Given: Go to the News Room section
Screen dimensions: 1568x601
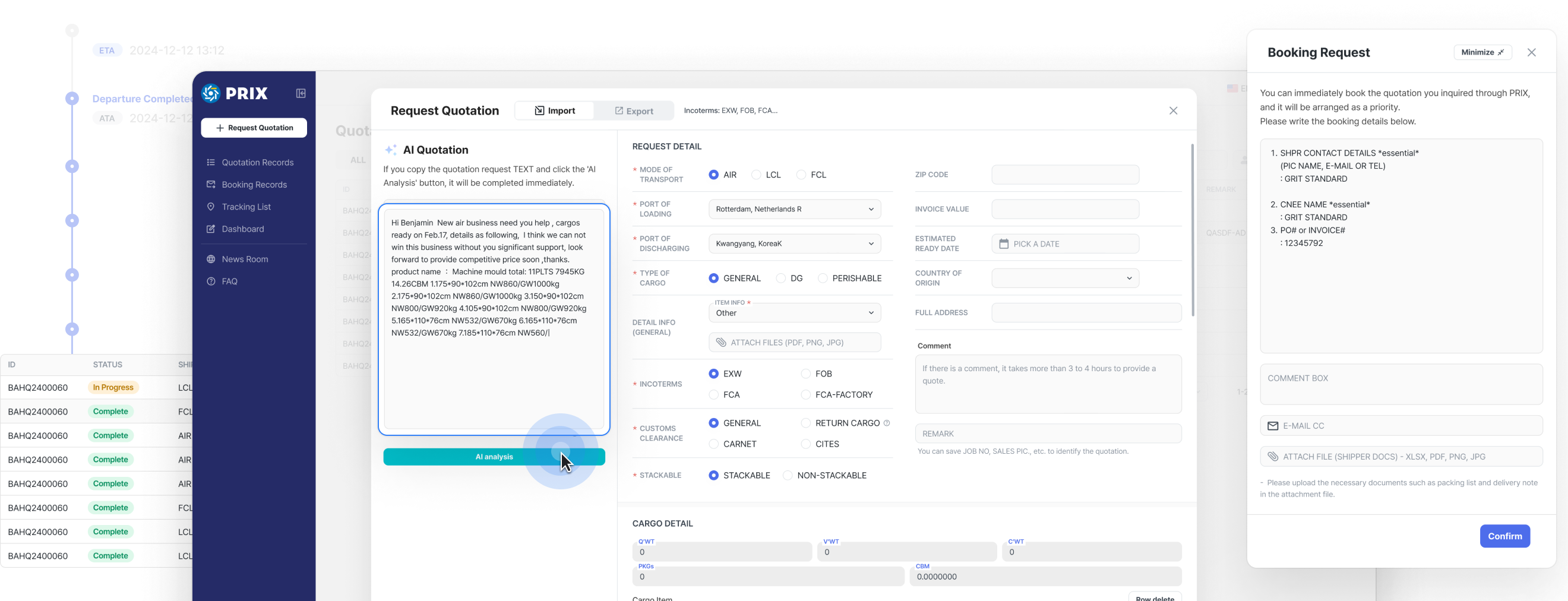Looking at the screenshot, I should coord(245,260).
